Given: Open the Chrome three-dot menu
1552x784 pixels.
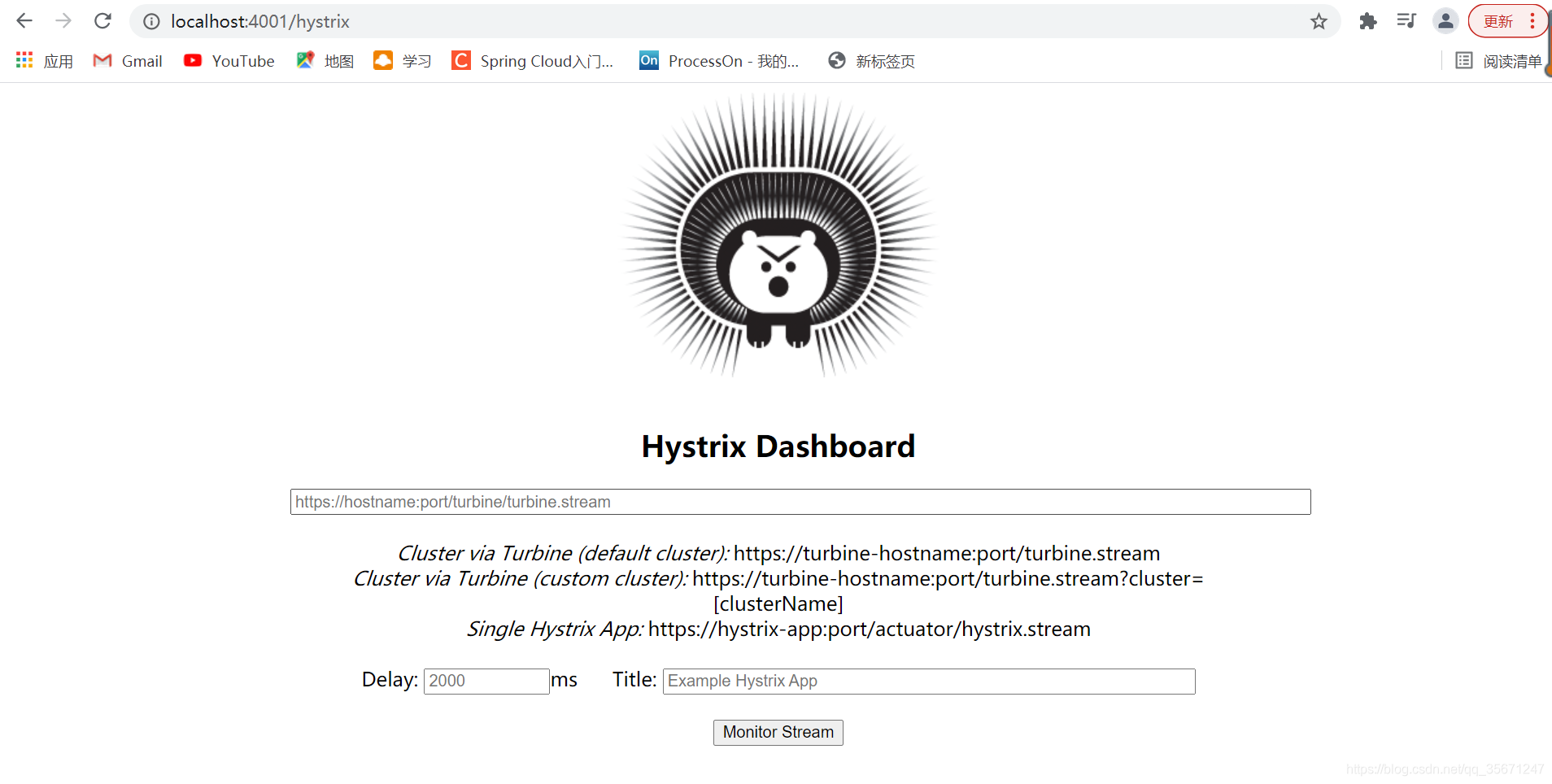Looking at the screenshot, I should tap(1532, 22).
